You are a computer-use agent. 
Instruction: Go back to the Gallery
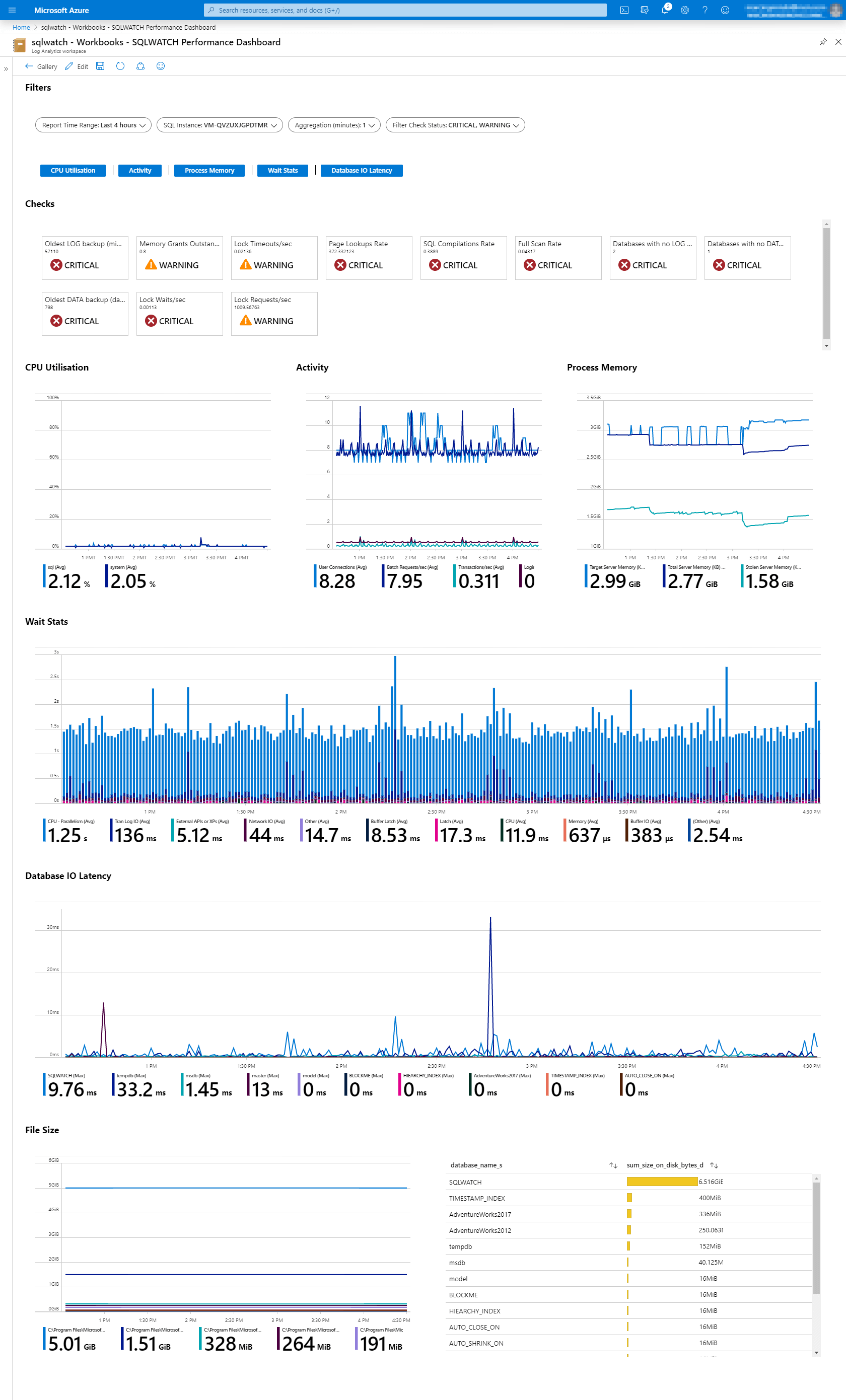[x=41, y=66]
